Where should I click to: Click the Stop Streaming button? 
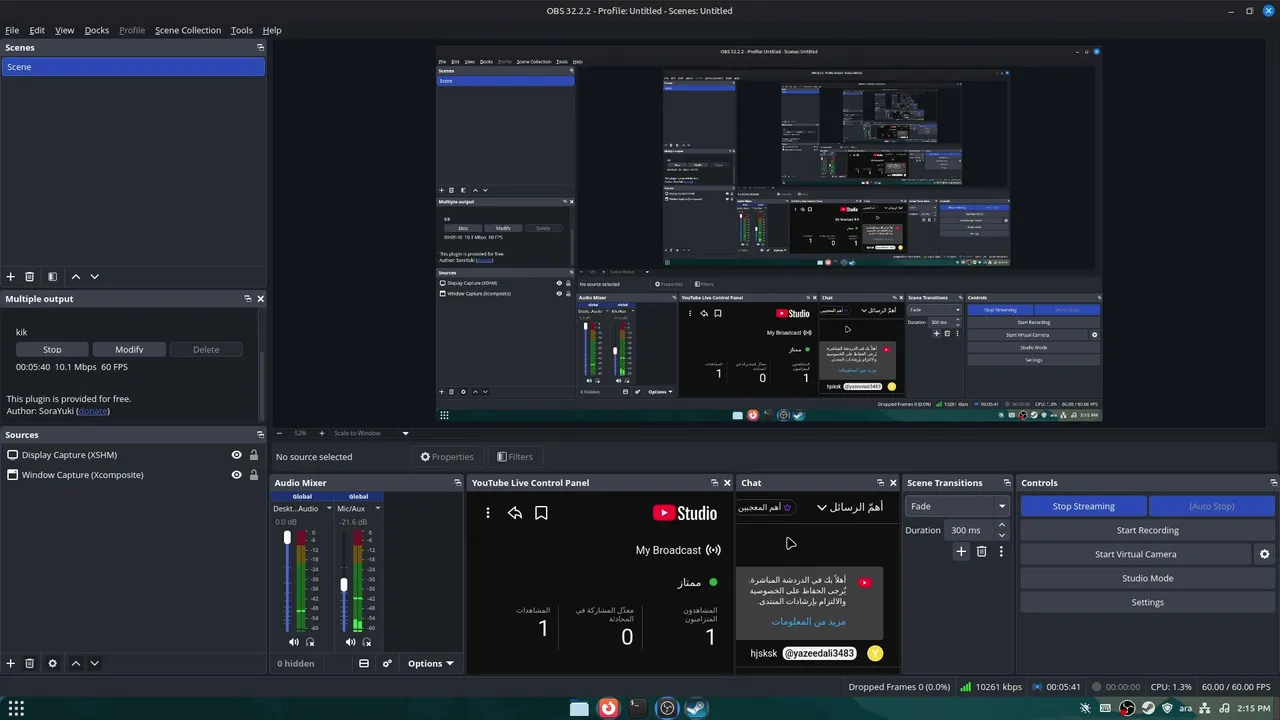[x=1083, y=506]
